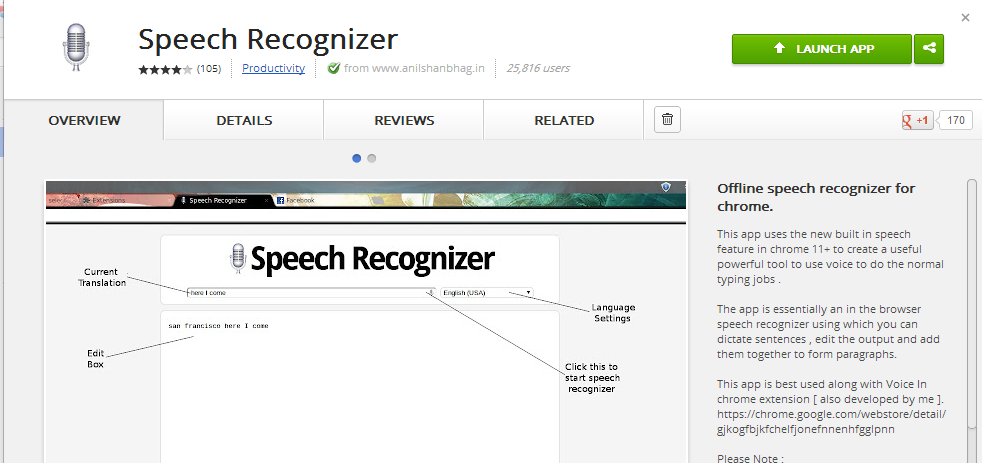
Task: Click the 25,816 users text
Action: pos(538,68)
